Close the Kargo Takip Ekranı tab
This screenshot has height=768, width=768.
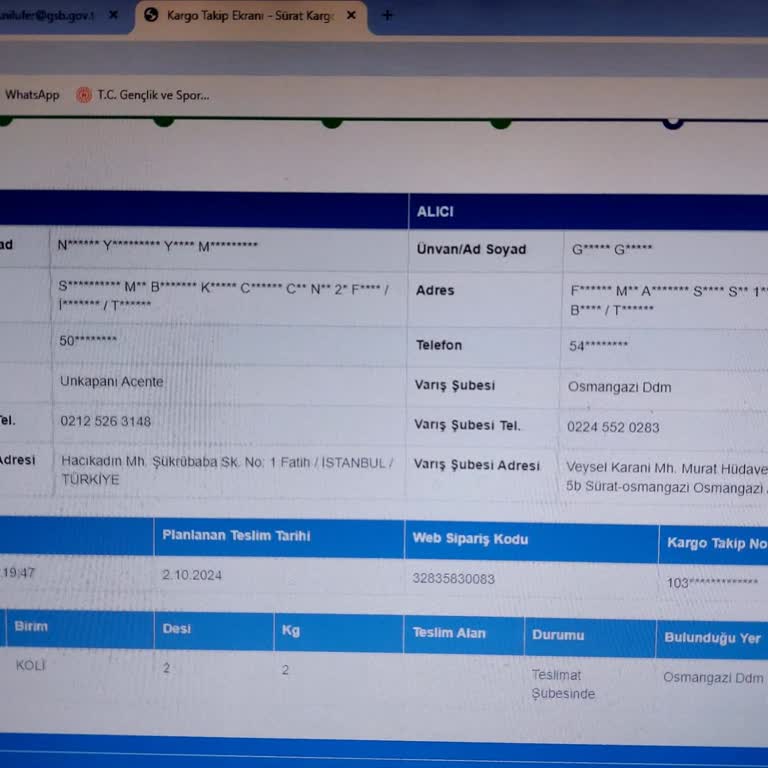pyautogui.click(x=351, y=15)
